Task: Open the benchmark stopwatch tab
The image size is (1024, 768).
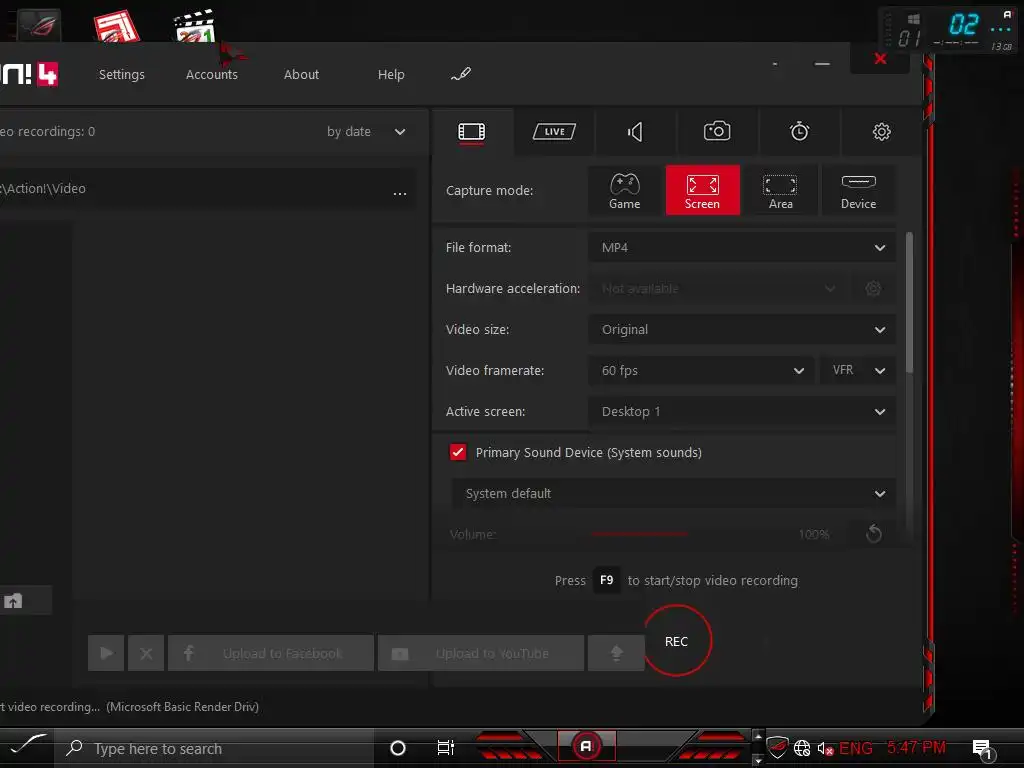Action: point(799,131)
